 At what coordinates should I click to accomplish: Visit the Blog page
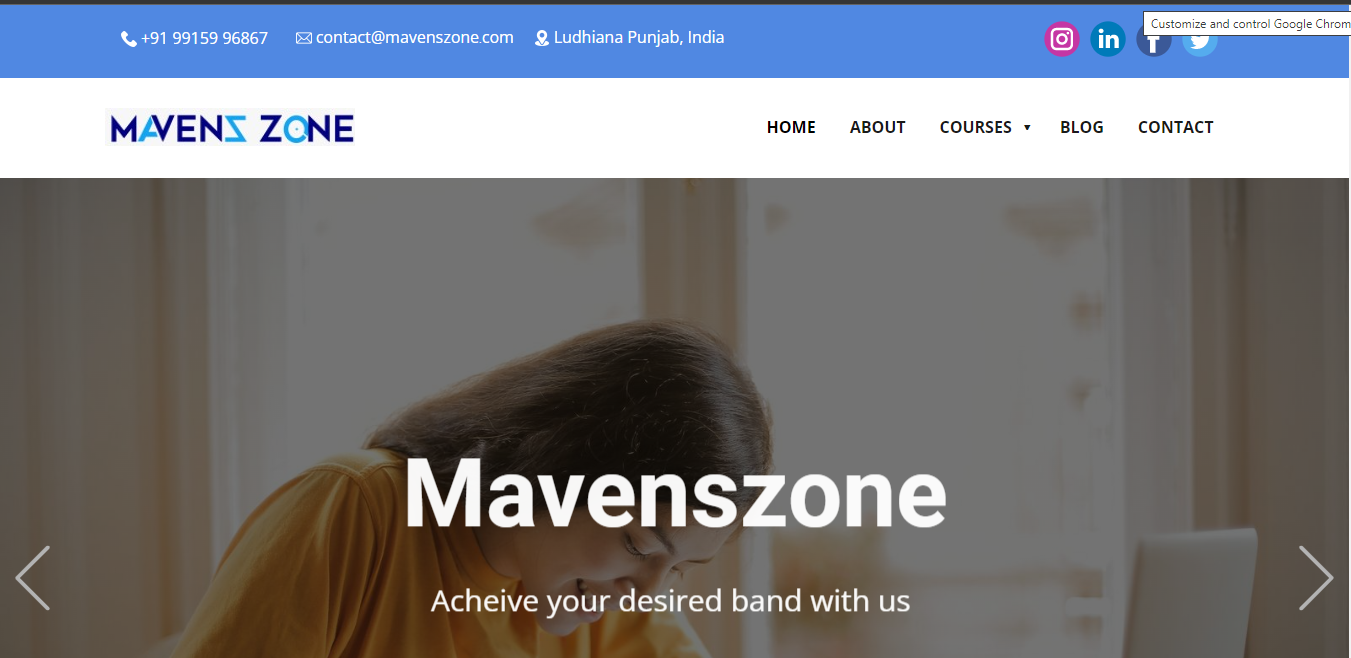pyautogui.click(x=1082, y=127)
